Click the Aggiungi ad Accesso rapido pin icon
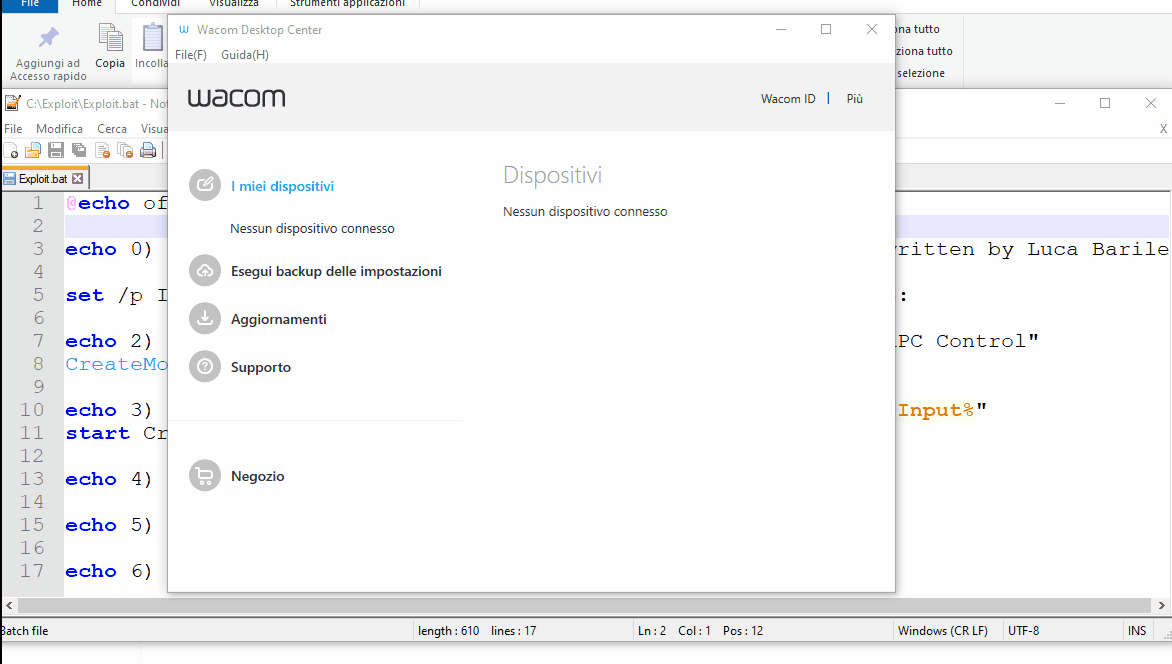Image resolution: width=1172 pixels, height=664 pixels. pyautogui.click(x=49, y=37)
